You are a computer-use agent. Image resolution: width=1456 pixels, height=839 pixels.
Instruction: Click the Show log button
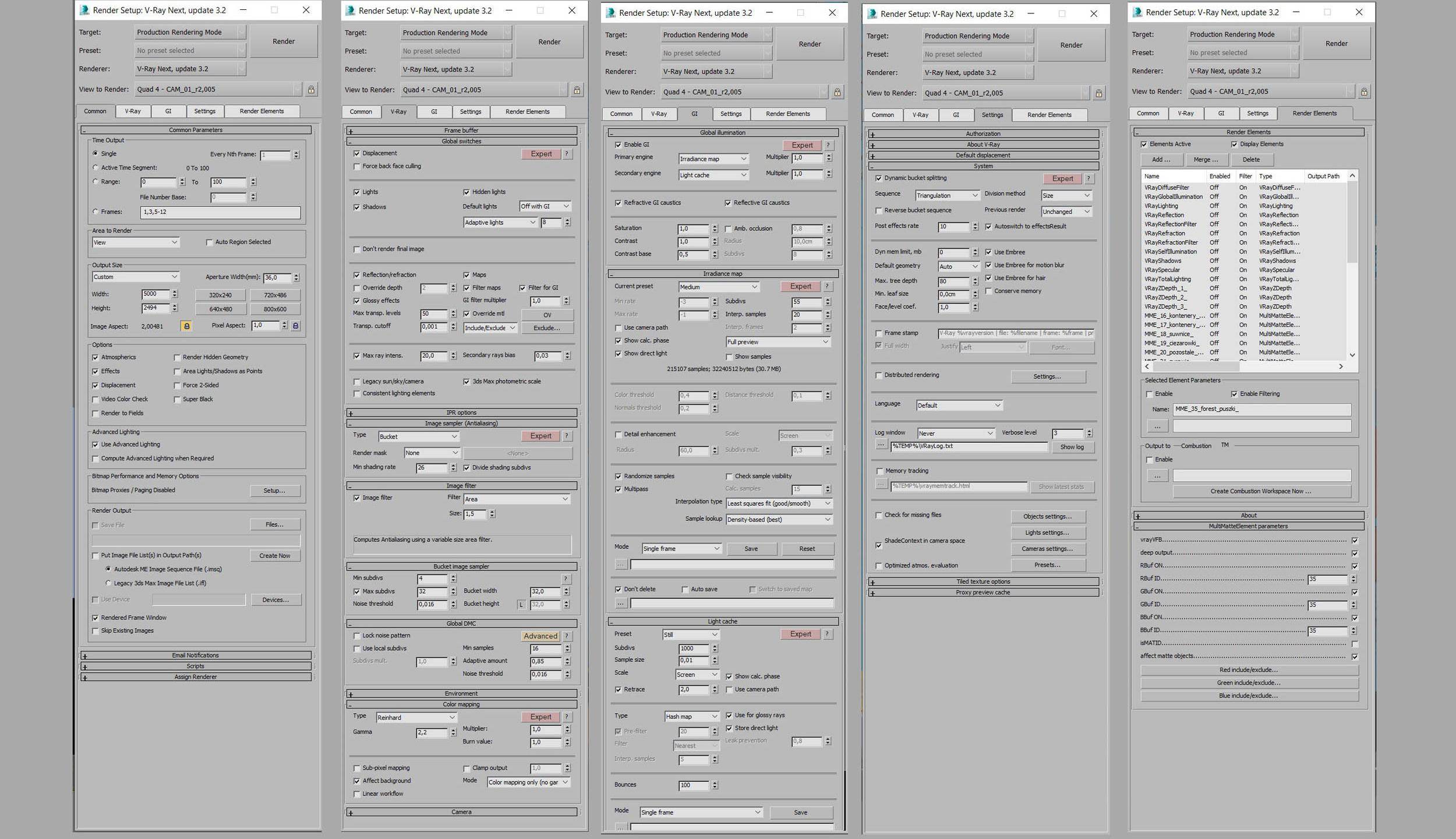click(1072, 447)
